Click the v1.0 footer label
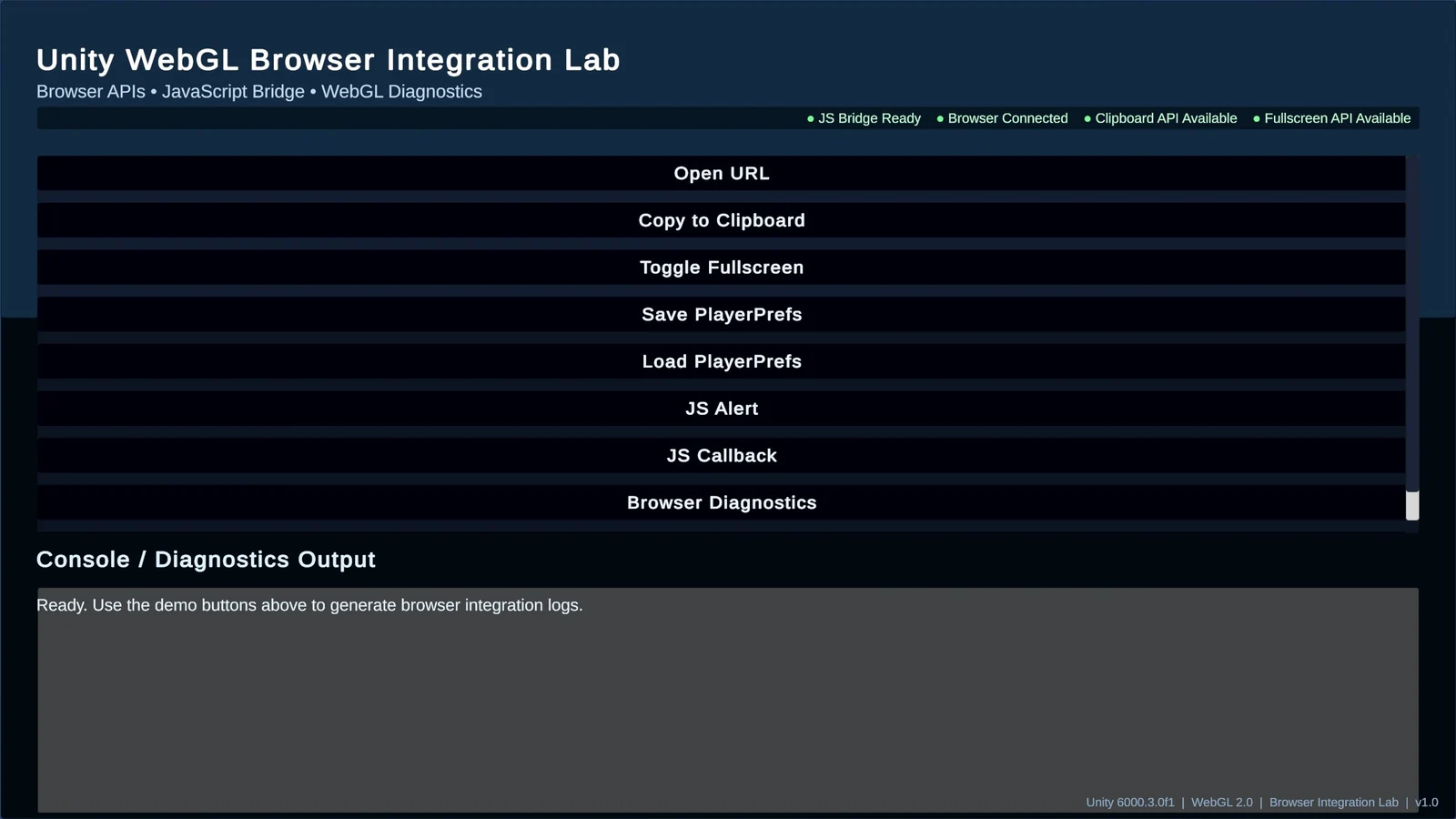Viewport: 1456px width, 819px height. pos(1427,803)
